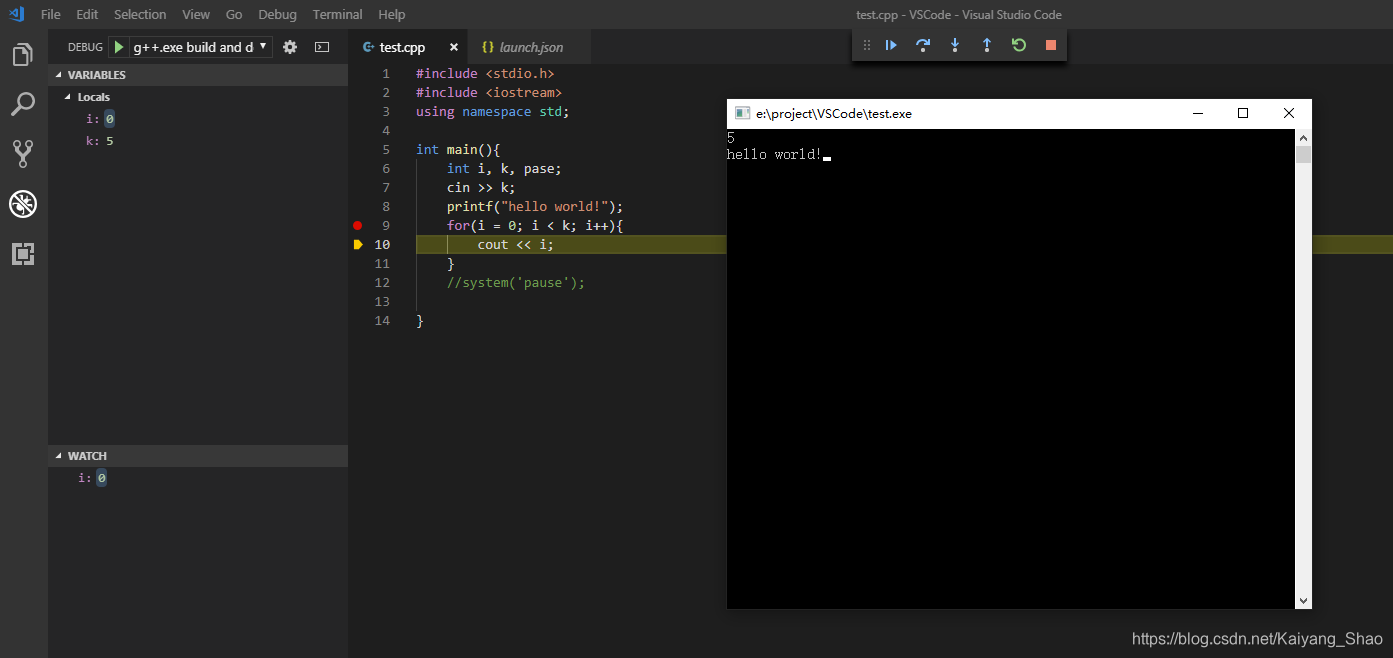The height and width of the screenshot is (658, 1393).
Task: Toggle the breakpoint on line 9
Action: 357,225
